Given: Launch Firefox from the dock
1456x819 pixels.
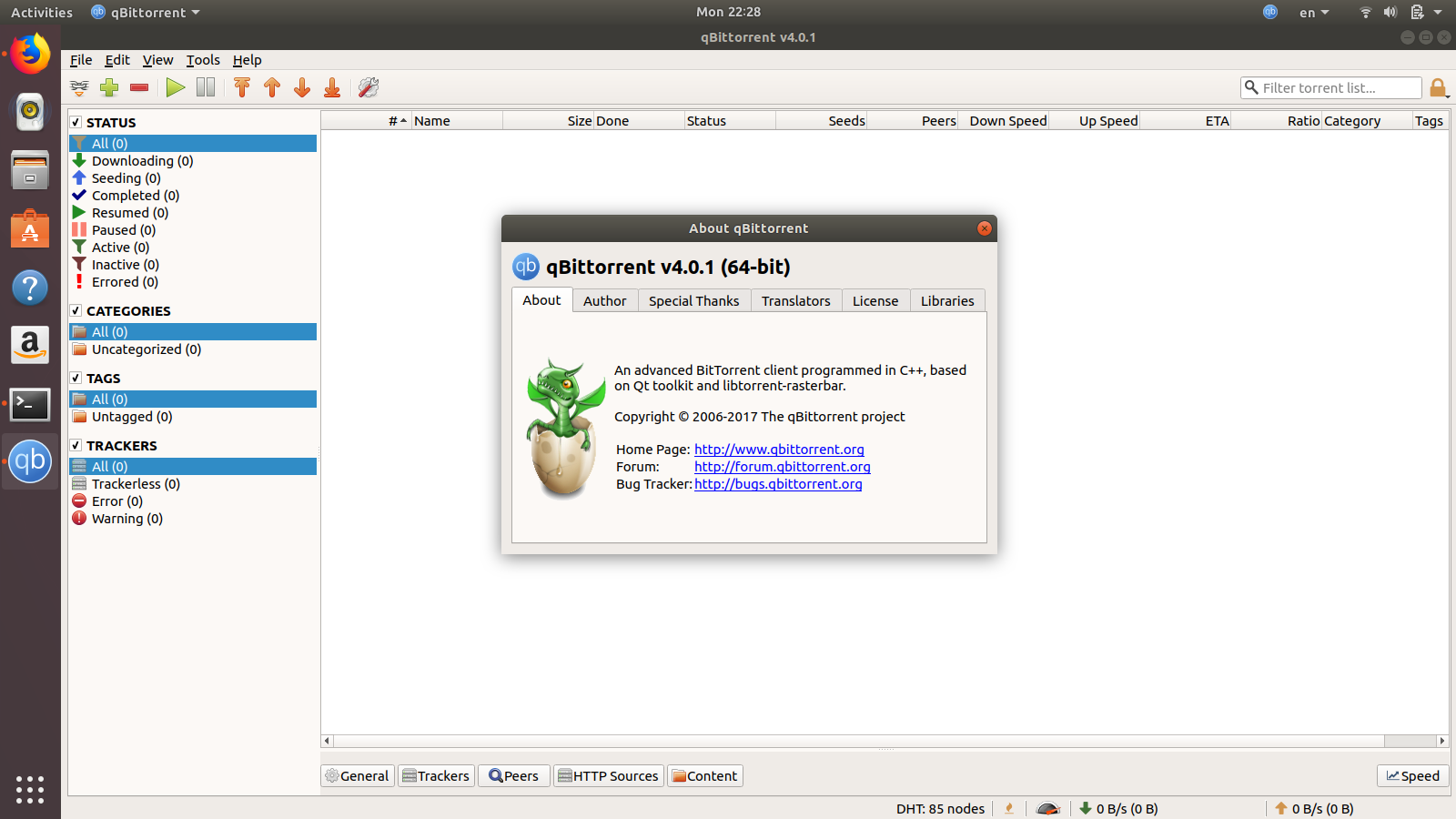Looking at the screenshot, I should pyautogui.click(x=30, y=55).
